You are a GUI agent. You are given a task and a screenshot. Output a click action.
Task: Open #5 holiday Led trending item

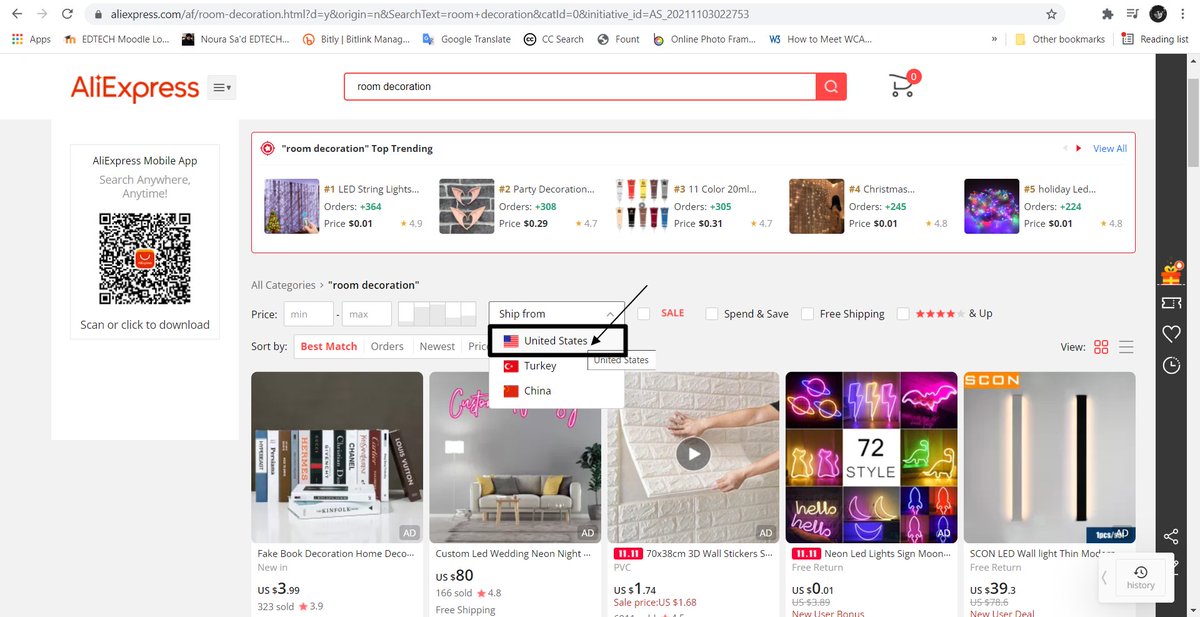click(1043, 206)
